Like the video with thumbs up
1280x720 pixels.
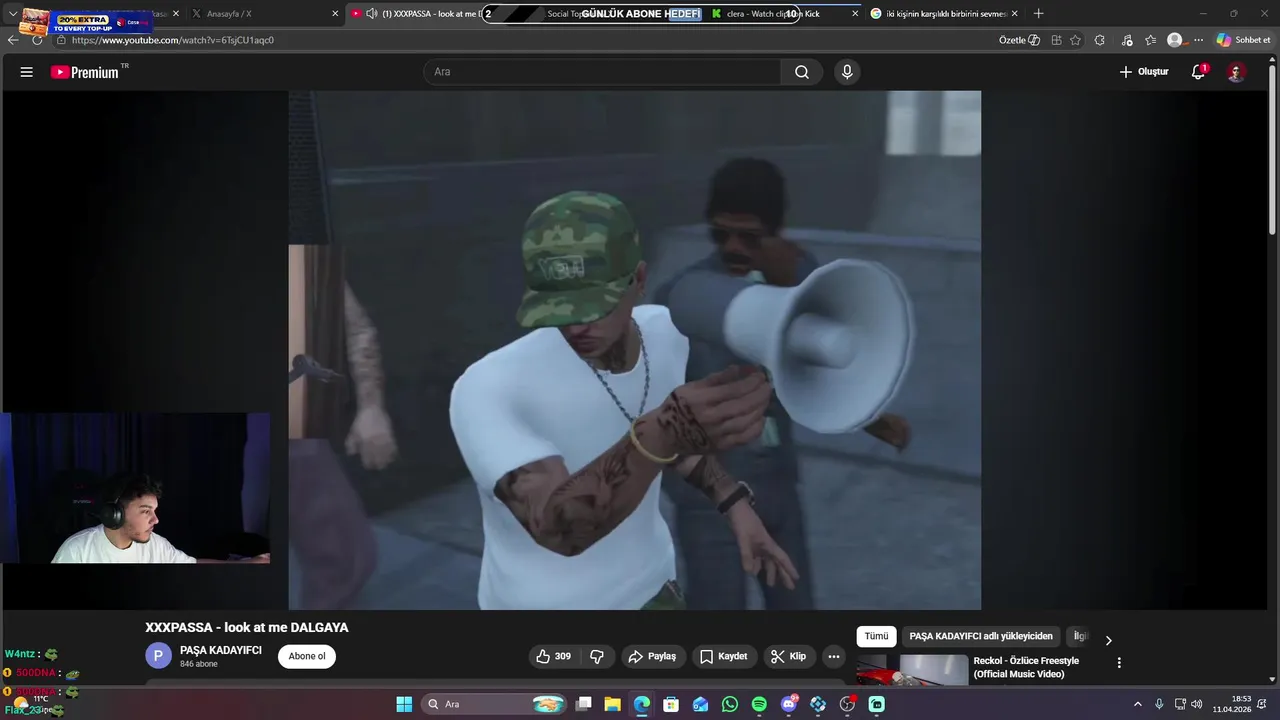(x=553, y=656)
